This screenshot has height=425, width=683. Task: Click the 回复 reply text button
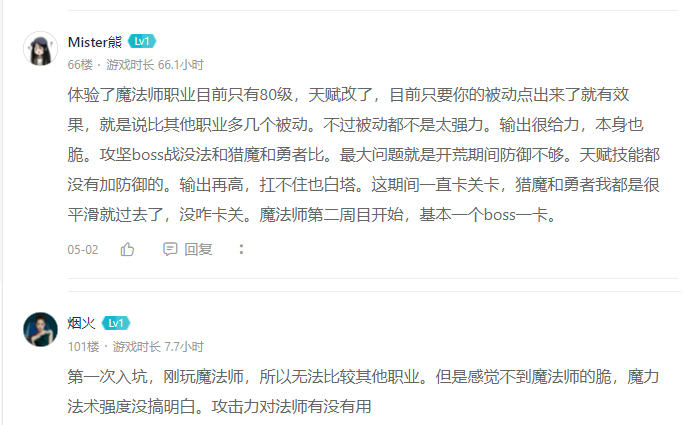coord(198,250)
